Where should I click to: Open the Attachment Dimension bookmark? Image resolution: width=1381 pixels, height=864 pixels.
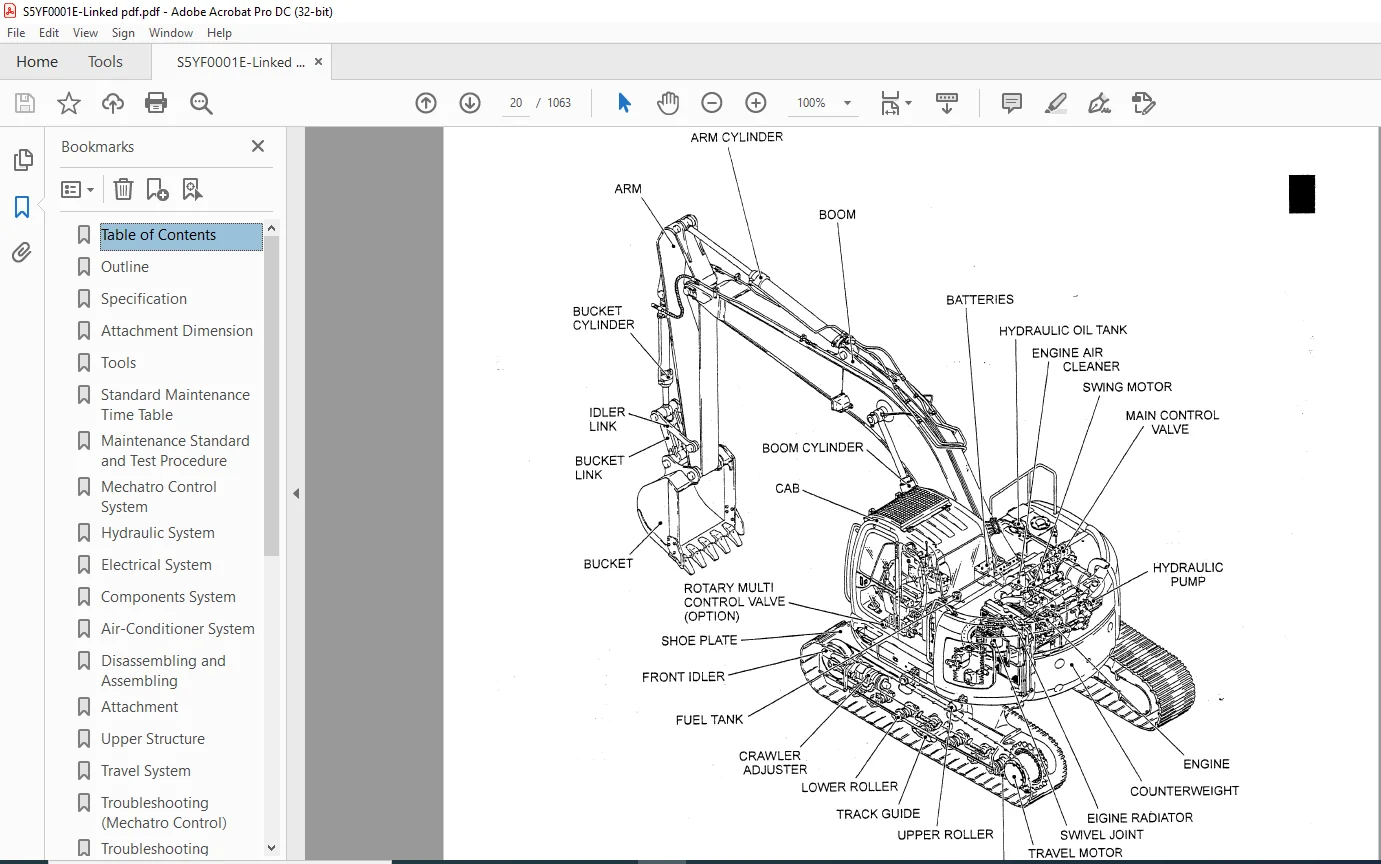tap(177, 331)
